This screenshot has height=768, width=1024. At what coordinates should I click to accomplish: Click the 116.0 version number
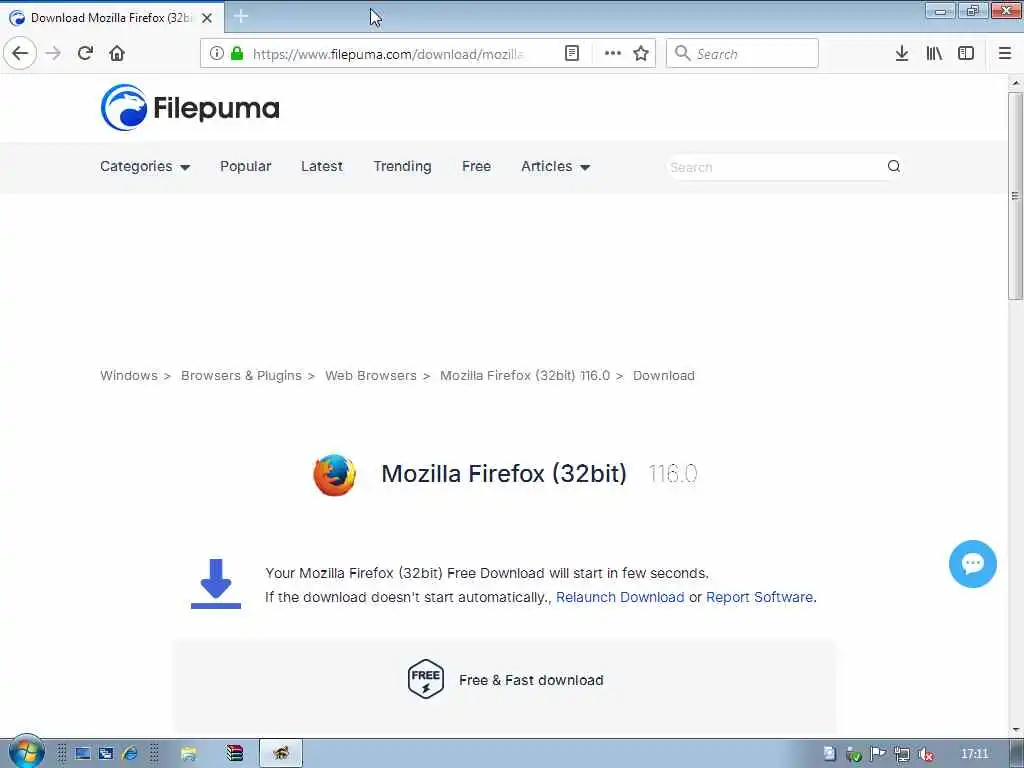pyautogui.click(x=673, y=473)
